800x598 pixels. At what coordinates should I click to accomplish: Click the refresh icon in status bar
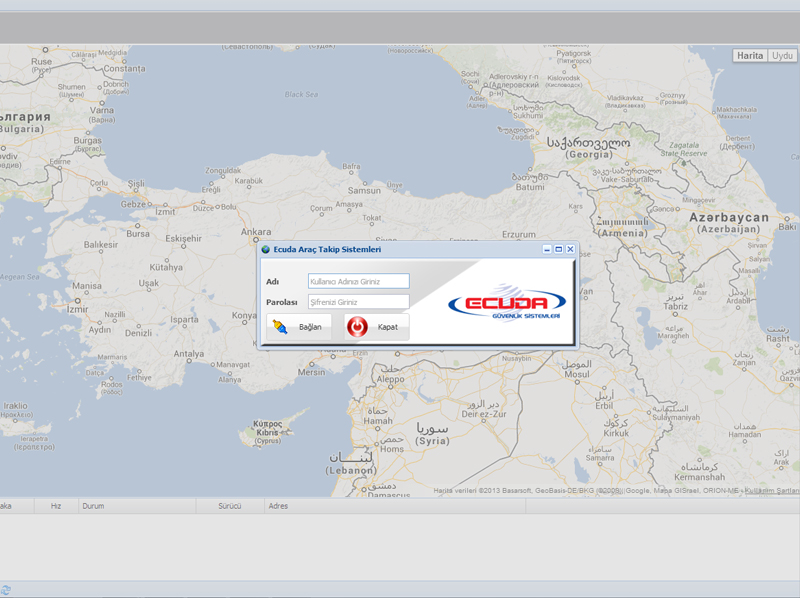coord(5,590)
